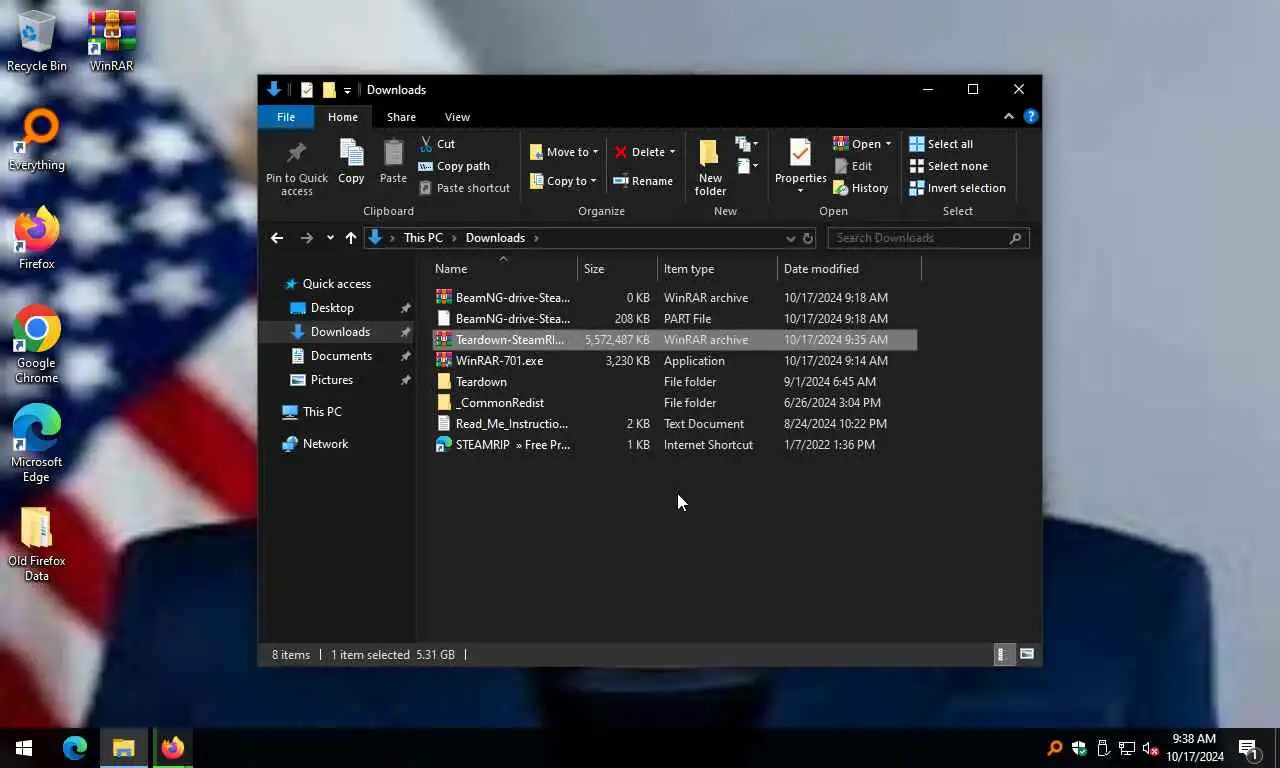Select Desktop in navigation pane

pyautogui.click(x=332, y=308)
